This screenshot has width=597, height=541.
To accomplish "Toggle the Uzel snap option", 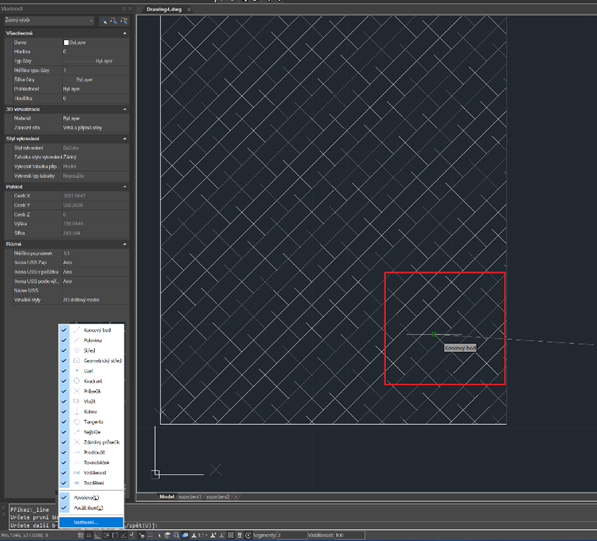I will pos(91,371).
